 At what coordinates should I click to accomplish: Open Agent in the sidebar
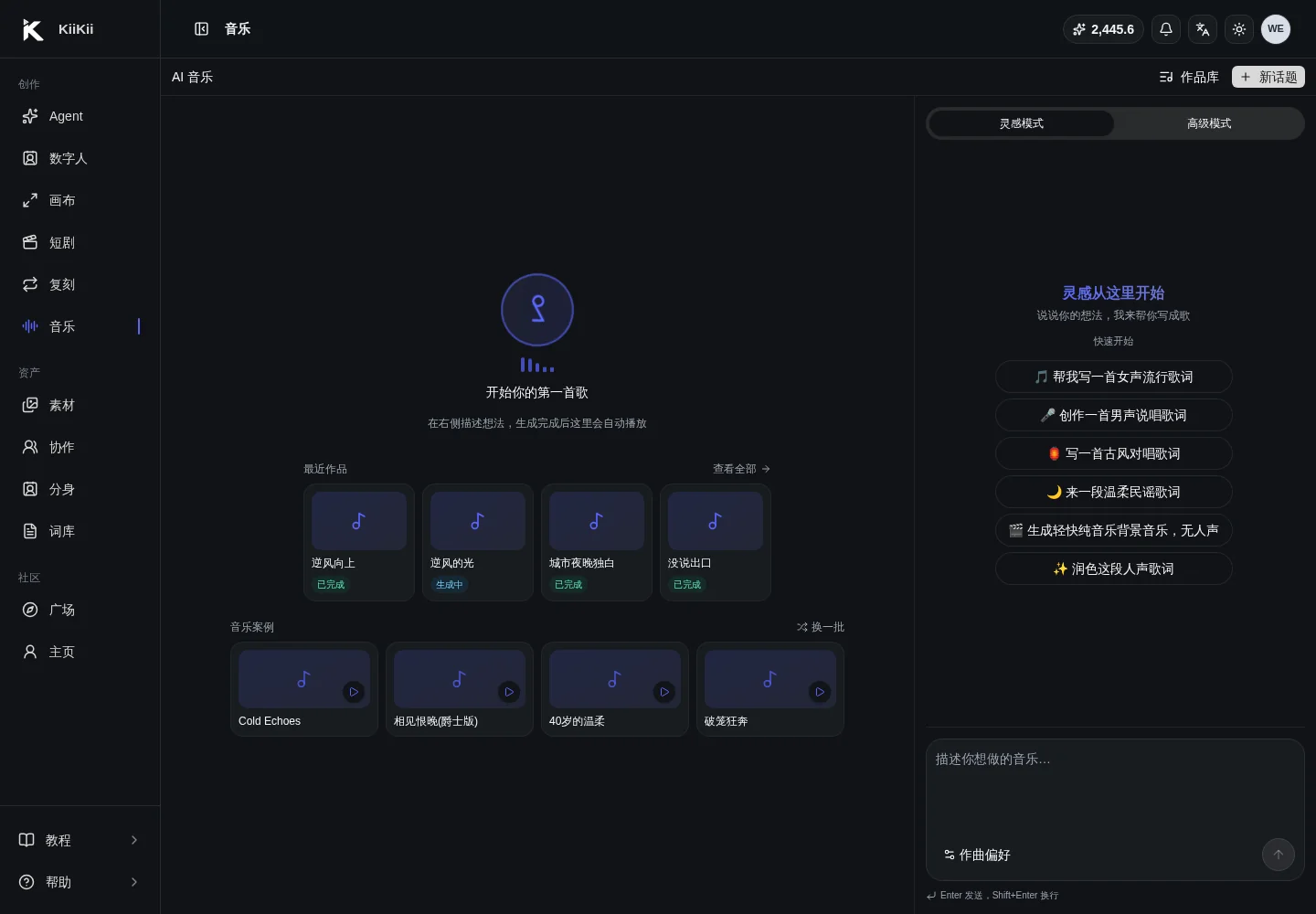80,116
